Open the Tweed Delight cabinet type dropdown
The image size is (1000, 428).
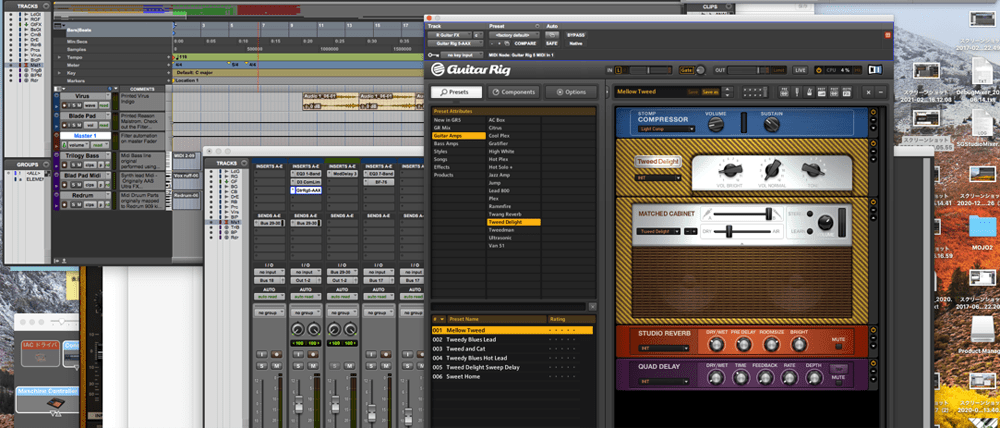click(x=658, y=231)
